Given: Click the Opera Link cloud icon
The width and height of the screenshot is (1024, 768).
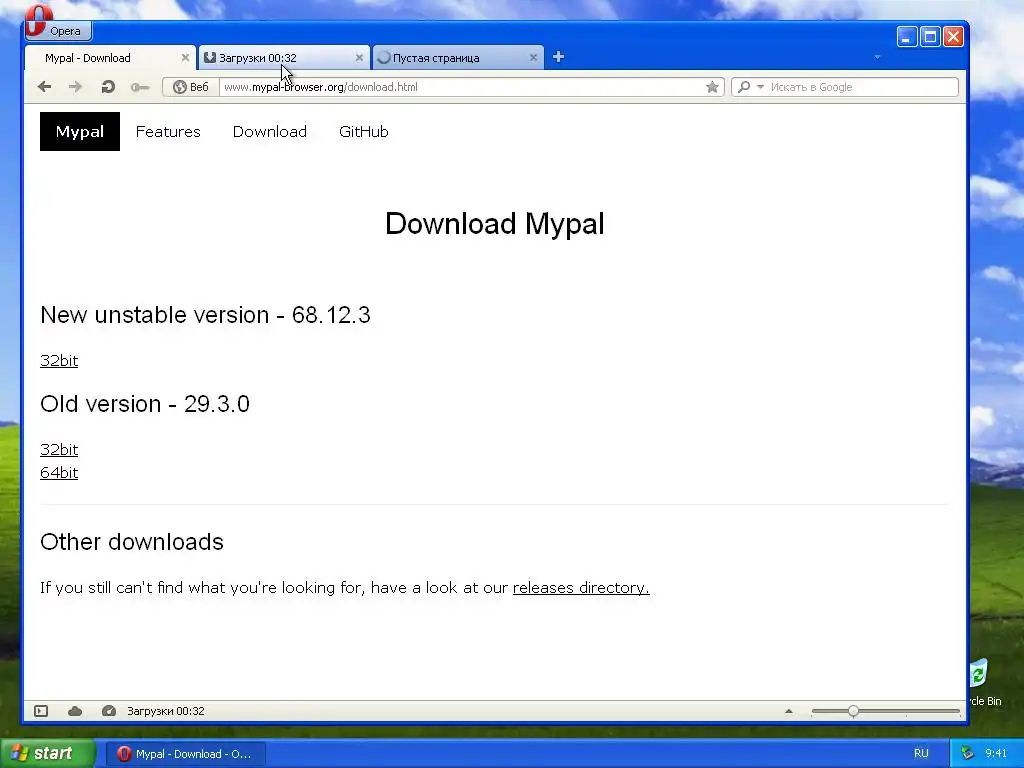Looking at the screenshot, I should pyautogui.click(x=74, y=711).
